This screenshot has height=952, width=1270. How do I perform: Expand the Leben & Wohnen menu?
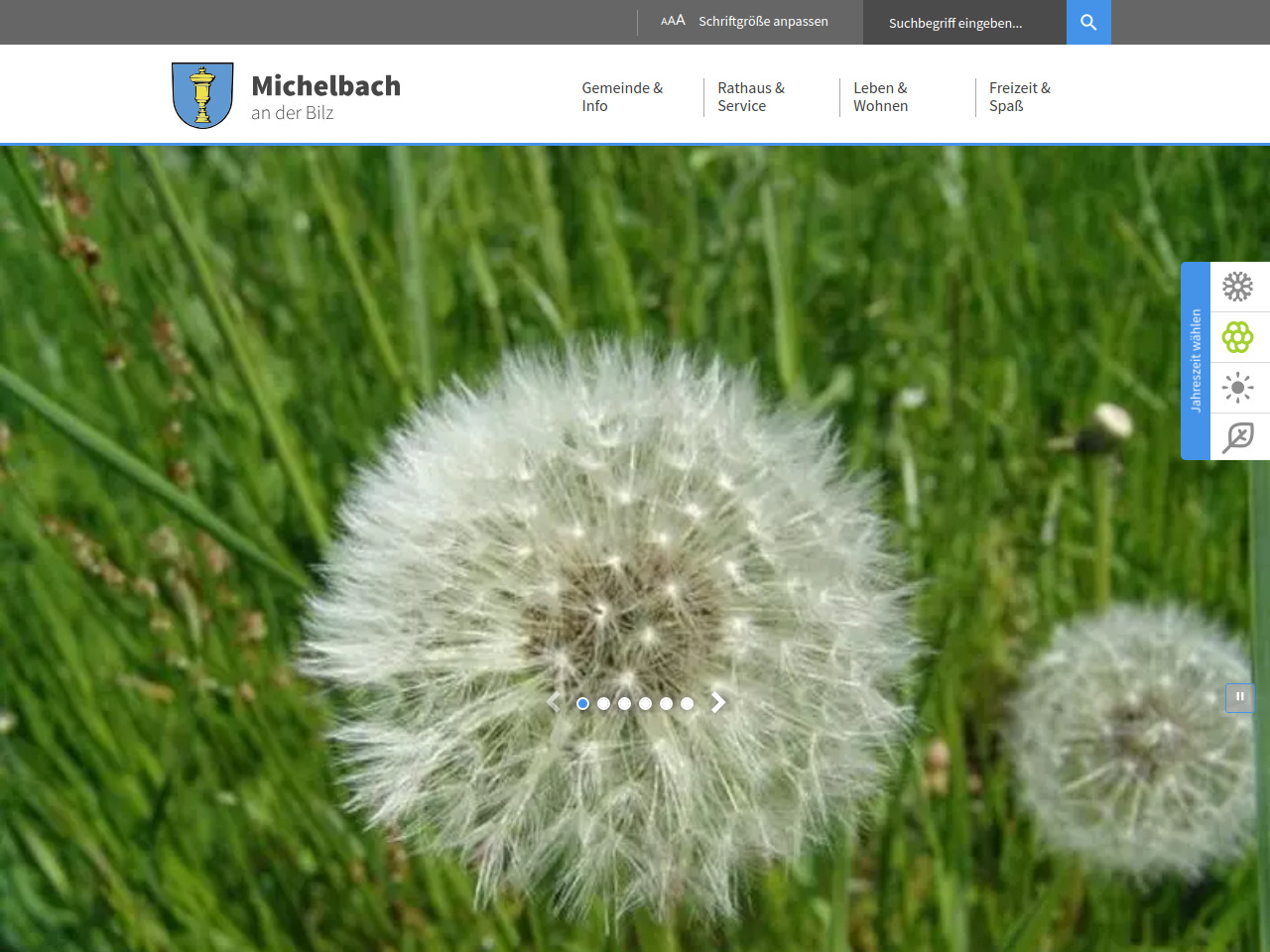coord(880,97)
